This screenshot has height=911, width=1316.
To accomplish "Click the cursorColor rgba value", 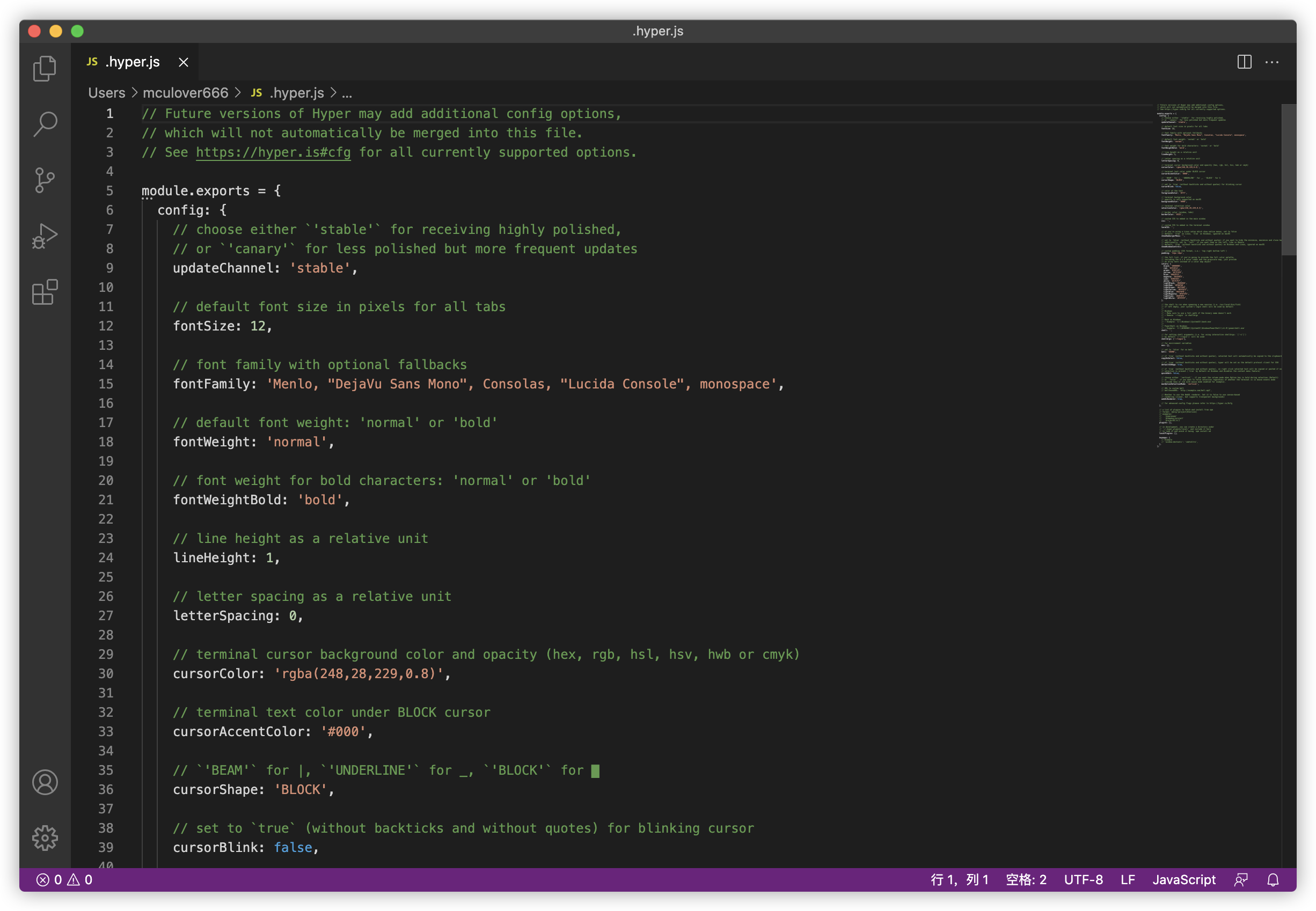I will click(359, 673).
